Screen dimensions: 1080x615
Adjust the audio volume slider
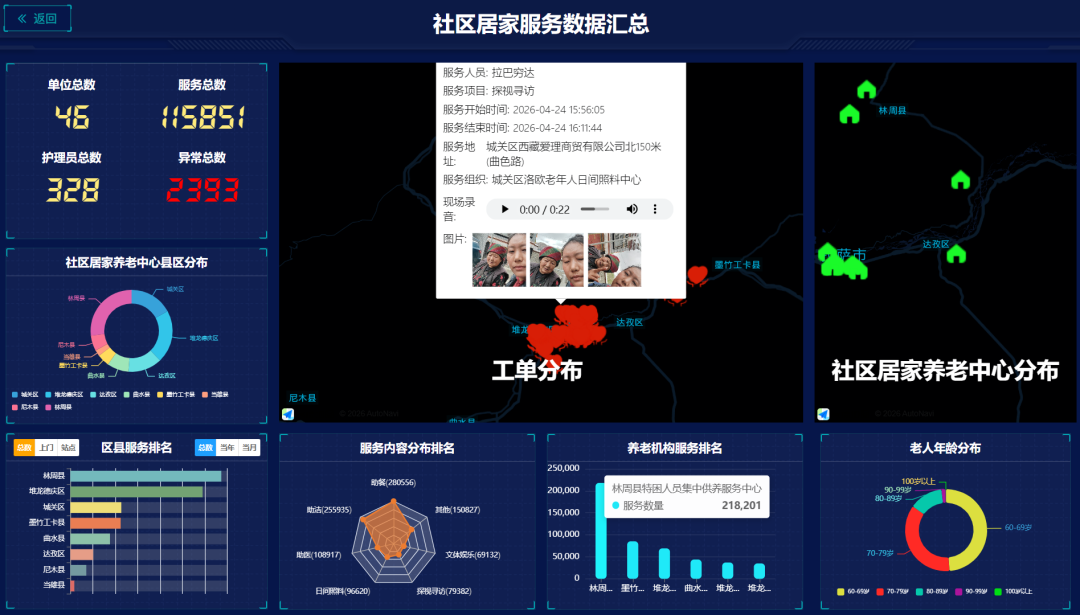[x=595, y=209]
